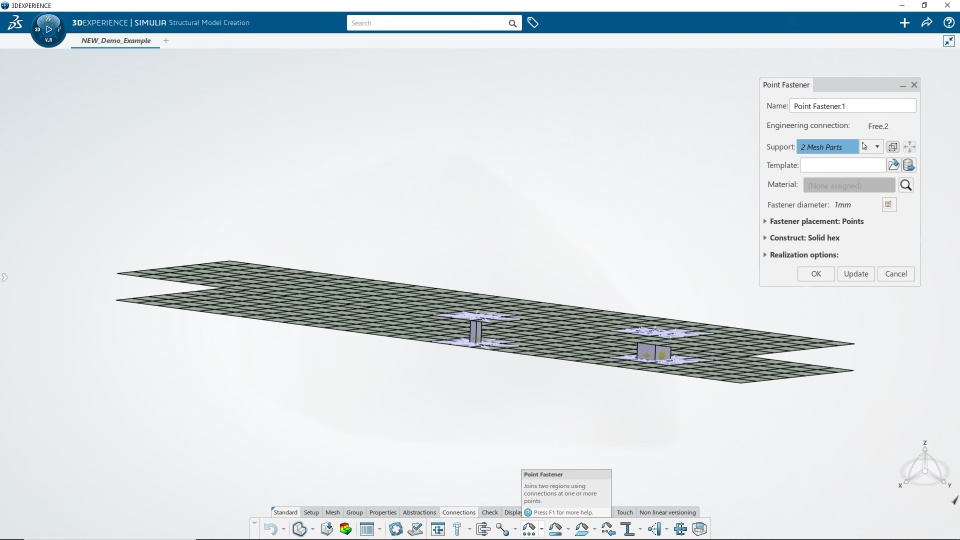Click the Template input field
960x540 pixels.
click(843, 165)
